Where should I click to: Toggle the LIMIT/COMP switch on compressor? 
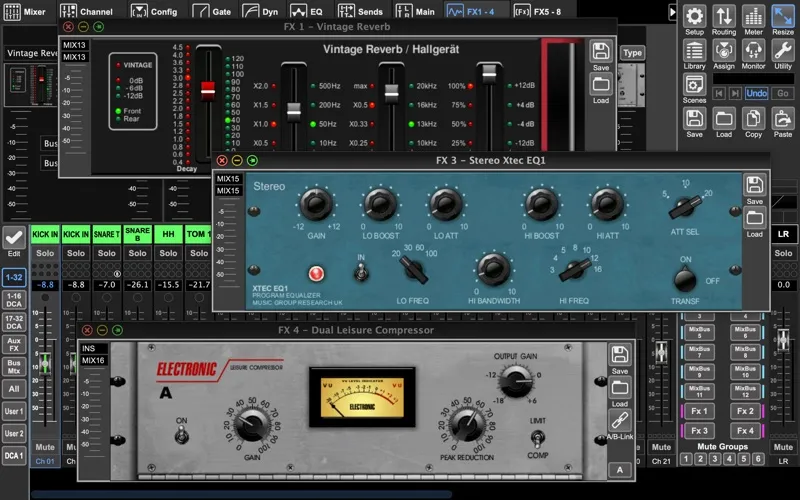click(537, 438)
